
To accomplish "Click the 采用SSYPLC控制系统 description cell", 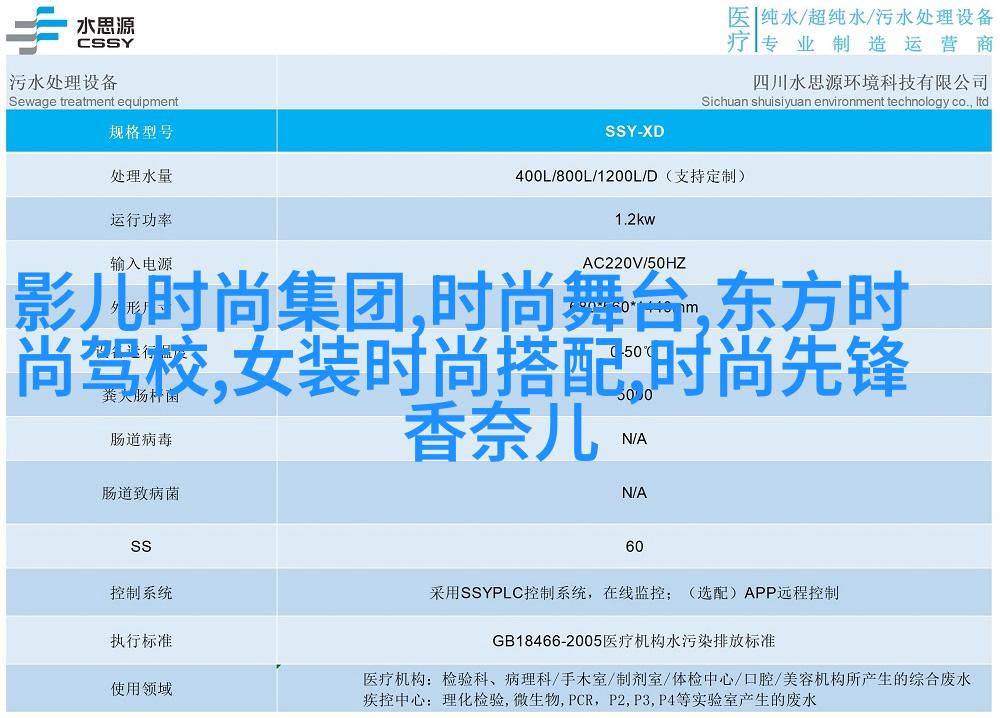I will (634, 593).
